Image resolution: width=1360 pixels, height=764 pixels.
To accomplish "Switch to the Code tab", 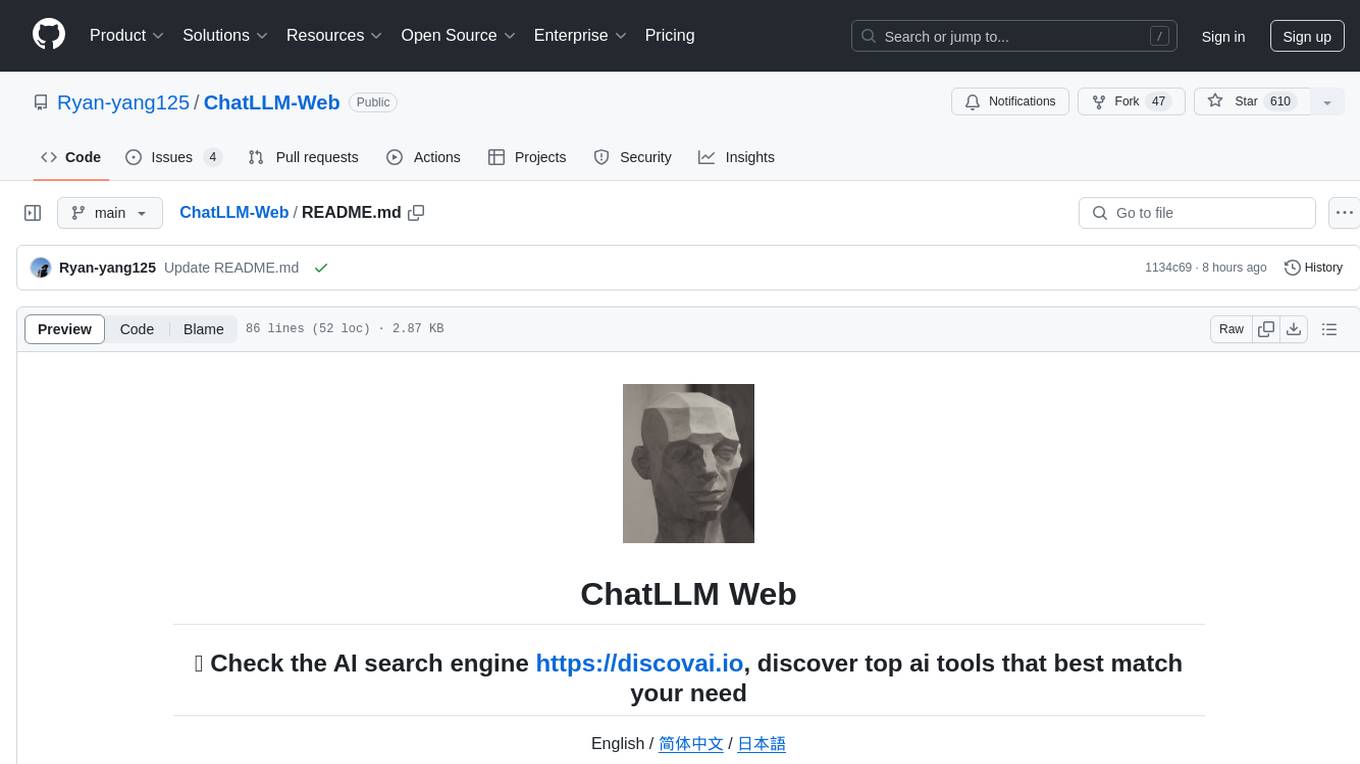I will click(x=71, y=157).
